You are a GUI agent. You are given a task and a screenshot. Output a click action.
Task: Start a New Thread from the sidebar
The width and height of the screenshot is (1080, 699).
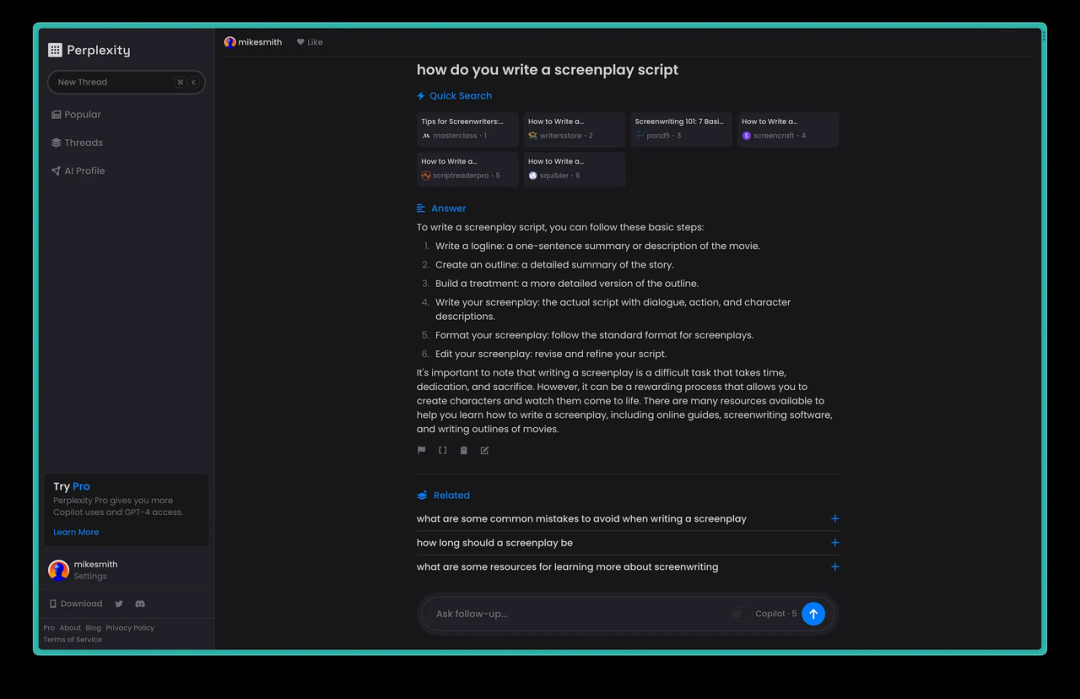point(126,82)
